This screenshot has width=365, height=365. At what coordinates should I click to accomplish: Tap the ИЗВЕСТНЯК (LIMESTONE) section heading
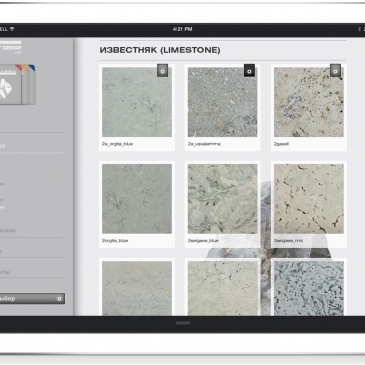(160, 50)
